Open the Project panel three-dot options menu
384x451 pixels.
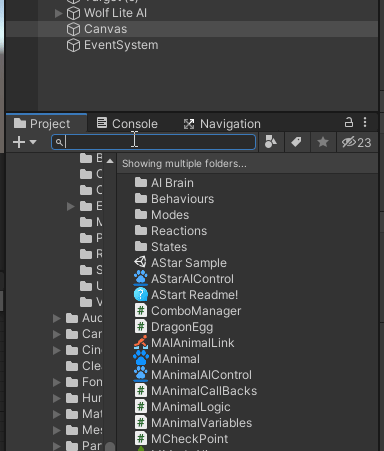click(365, 122)
